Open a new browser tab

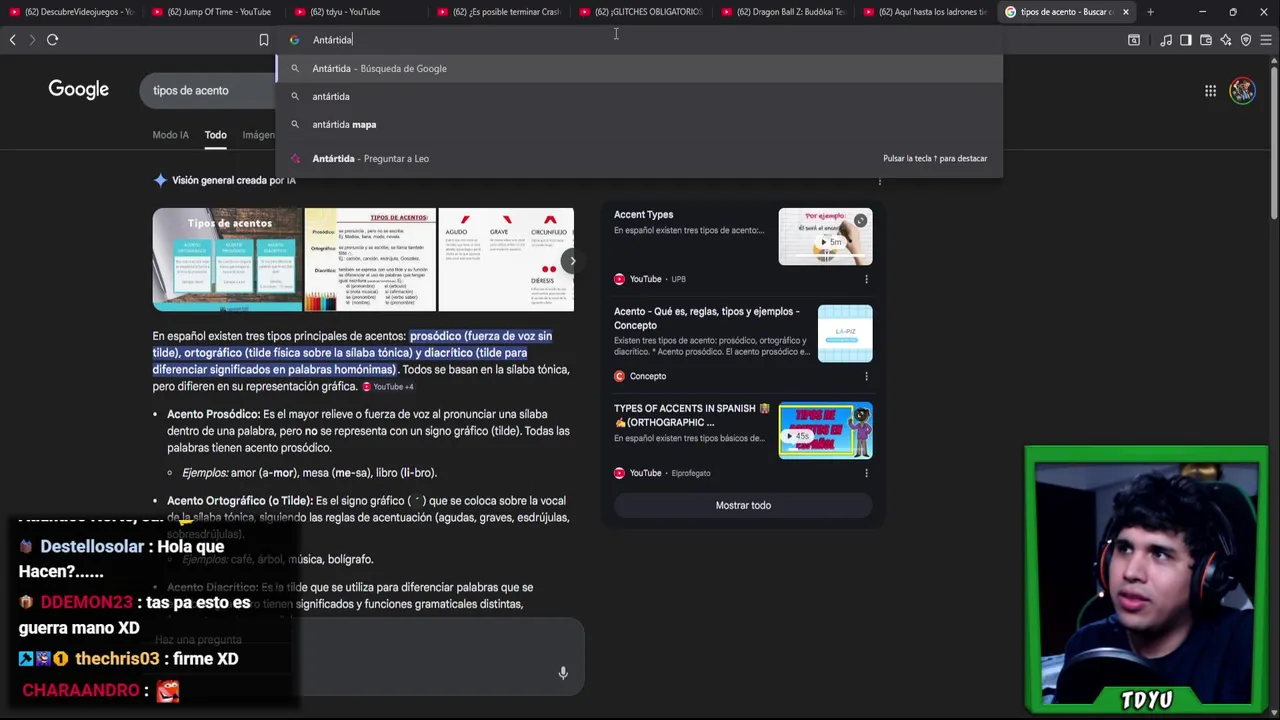(1150, 12)
